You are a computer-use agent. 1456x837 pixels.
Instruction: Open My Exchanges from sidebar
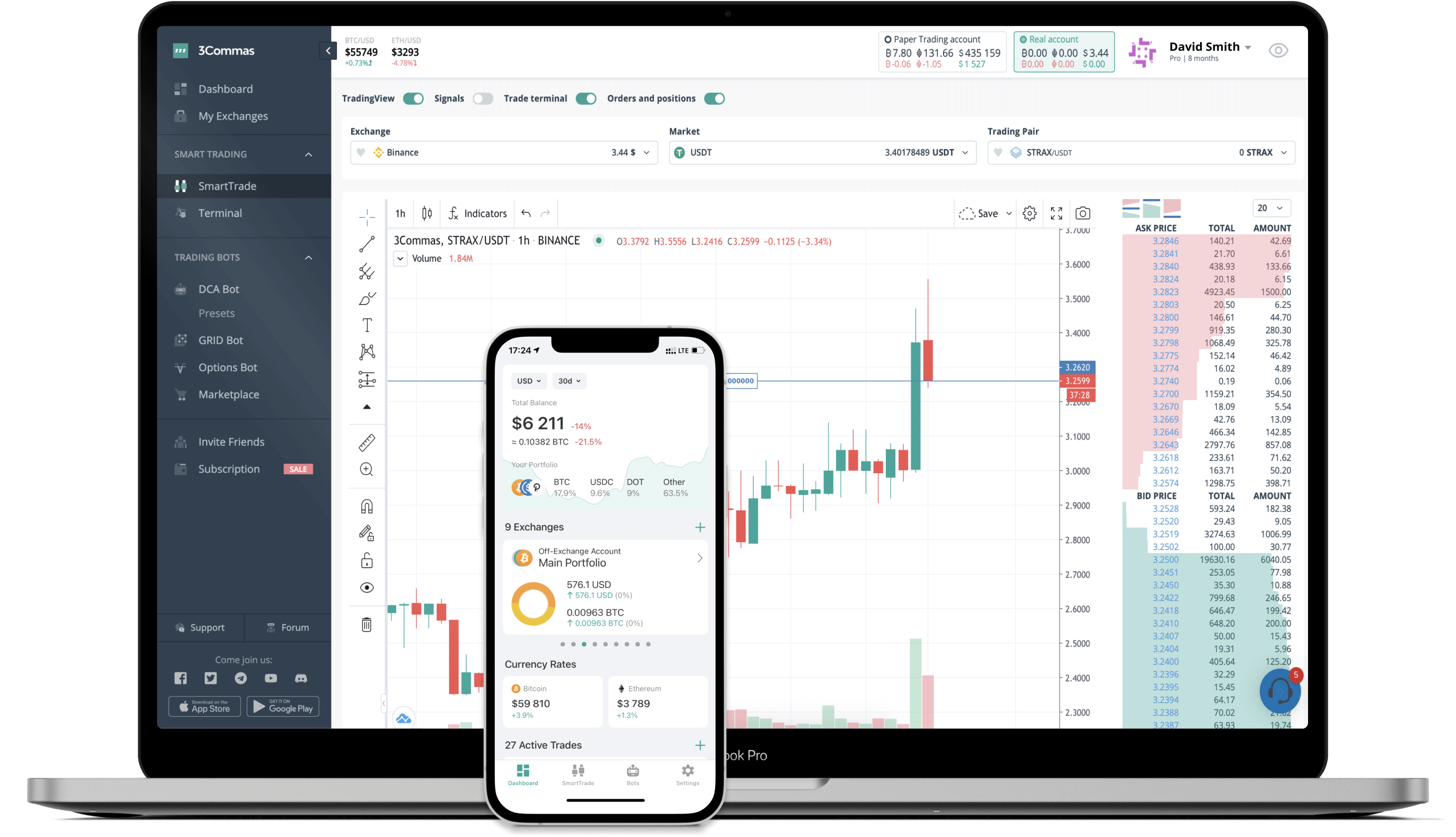[x=233, y=116]
